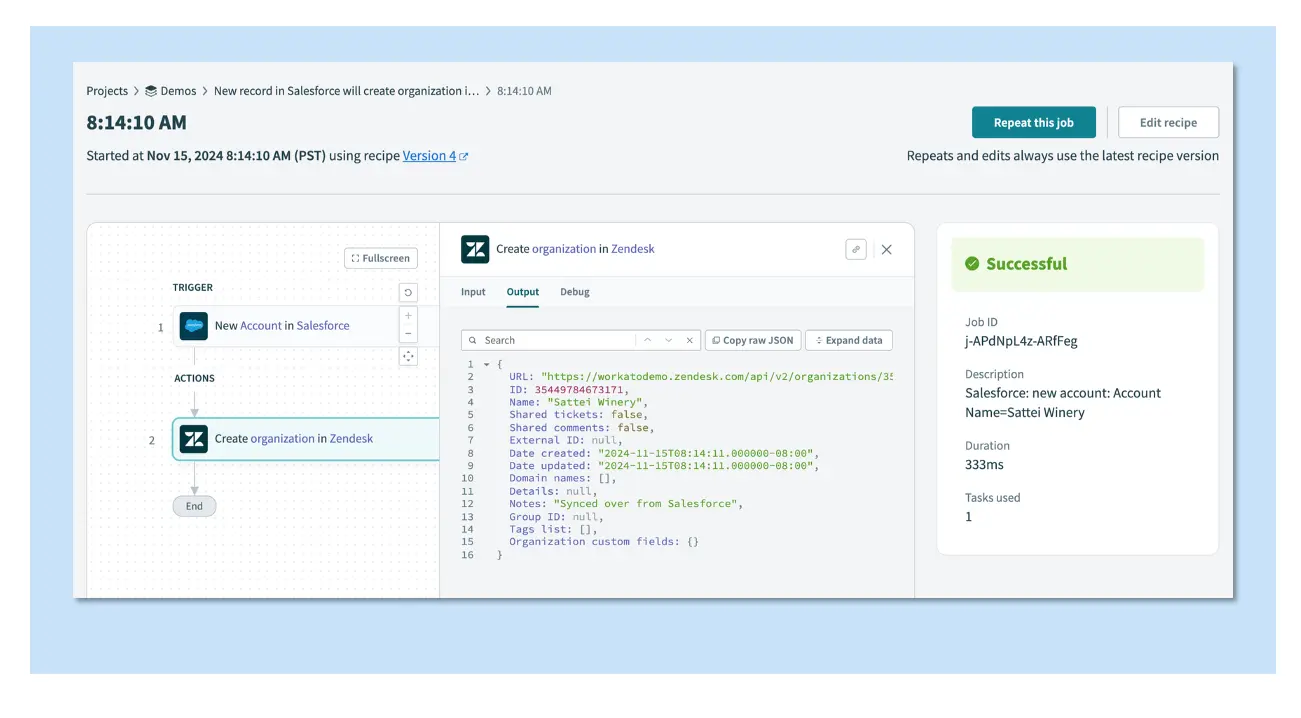1301x718 pixels.
Task: Select the Salesforce trigger icon on step 1
Action: coord(193,325)
